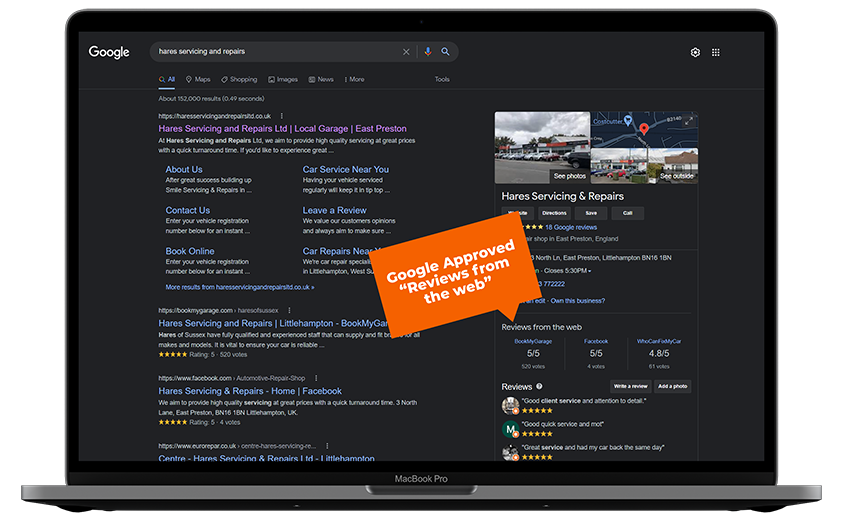
Task: Switch to the Maps tab
Action: 198,79
